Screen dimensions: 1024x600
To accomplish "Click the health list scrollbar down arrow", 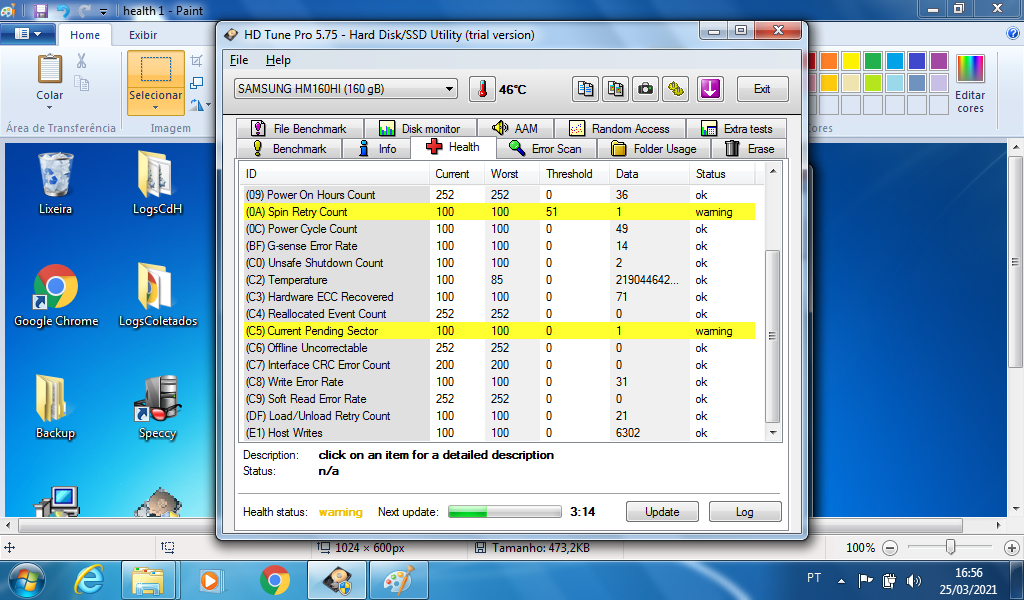I will 773,433.
